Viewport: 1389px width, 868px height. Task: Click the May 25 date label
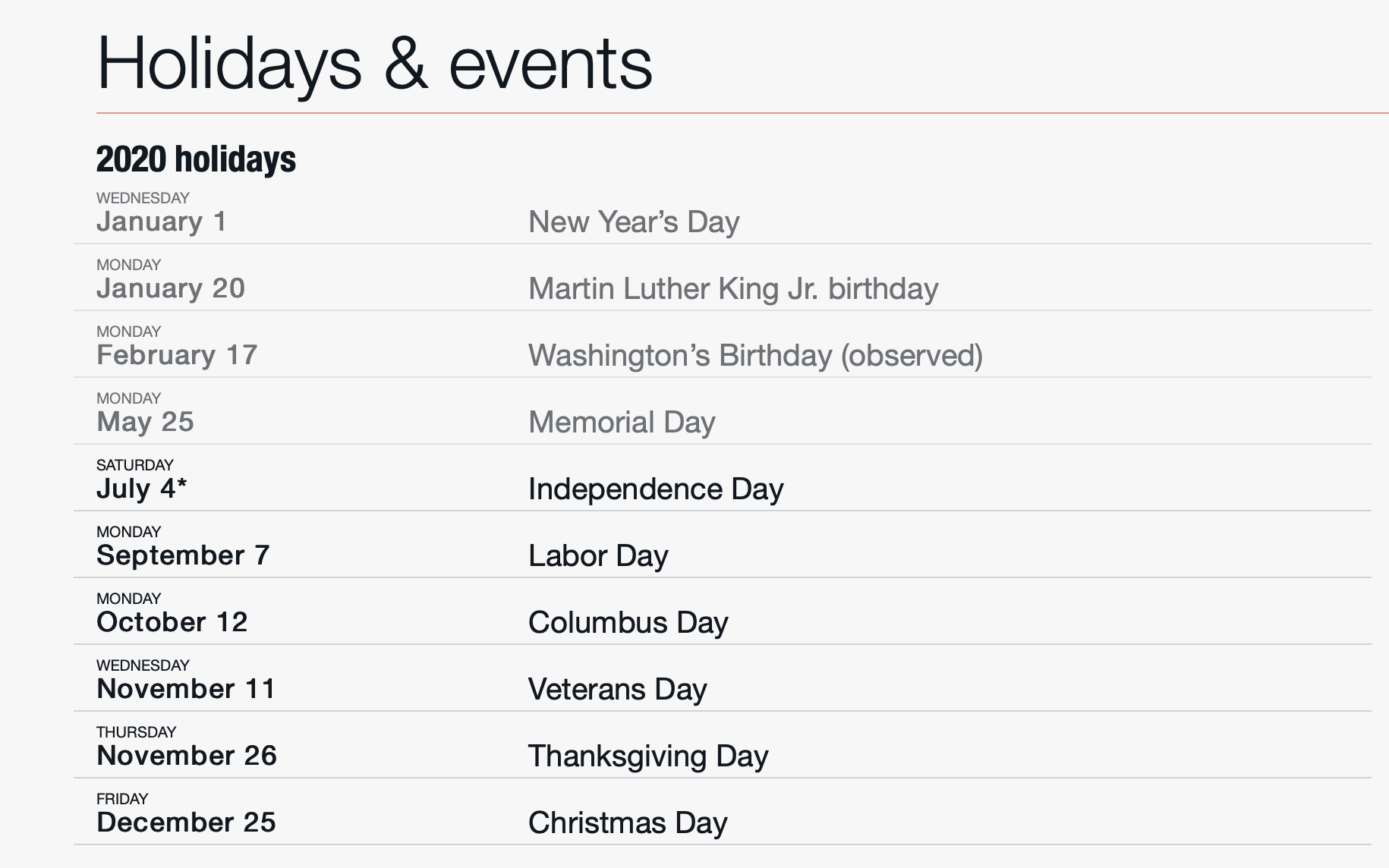145,422
